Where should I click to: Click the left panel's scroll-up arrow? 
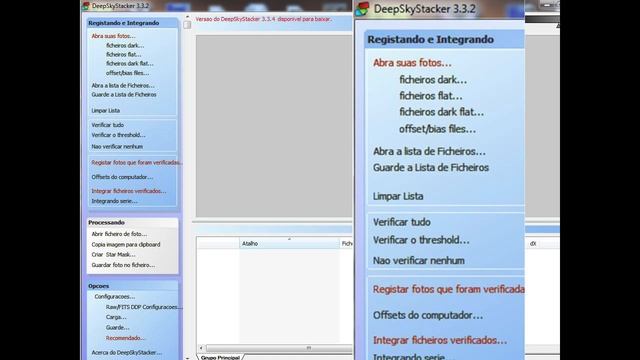(x=187, y=17)
